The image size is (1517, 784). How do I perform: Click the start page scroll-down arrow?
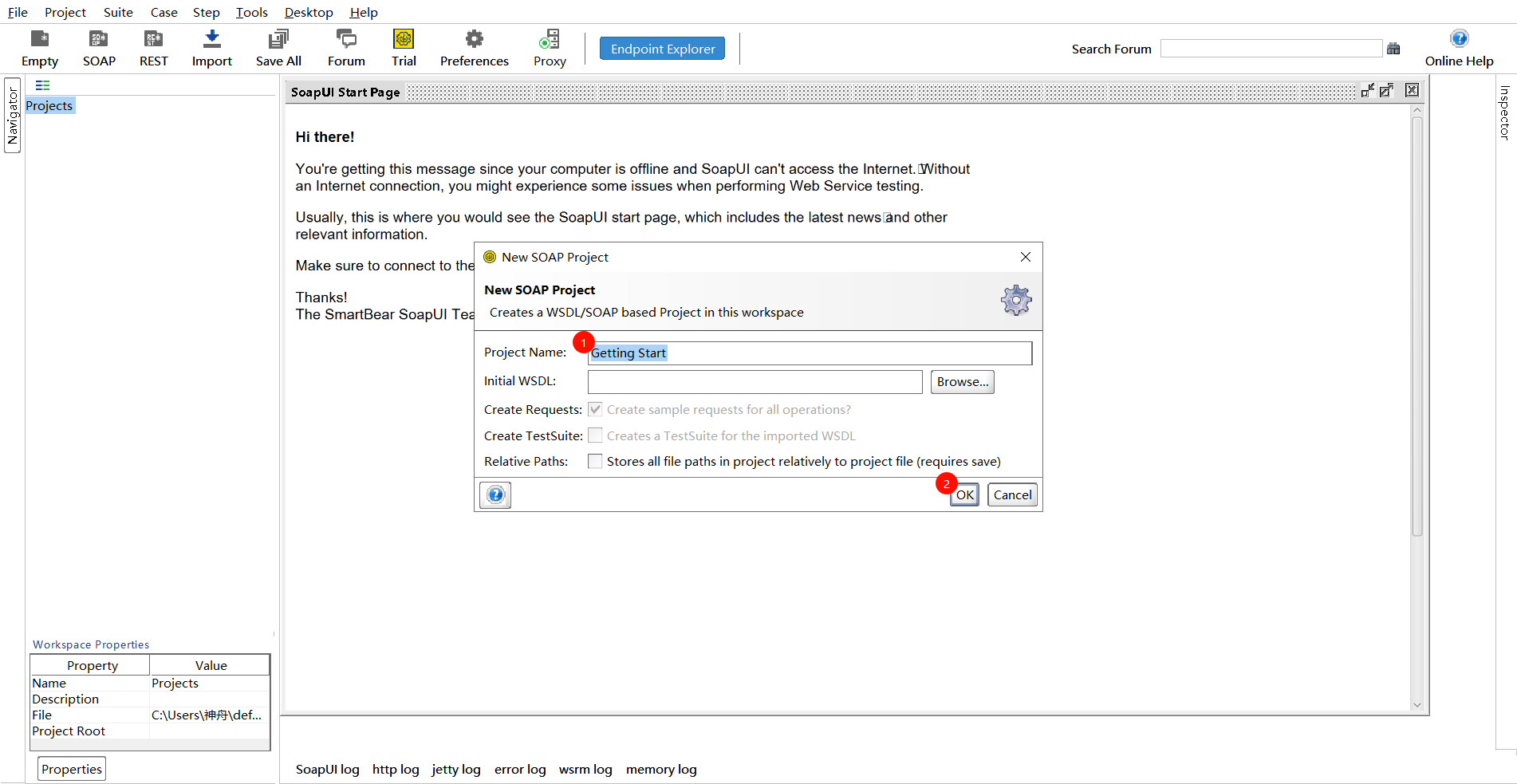[1417, 704]
